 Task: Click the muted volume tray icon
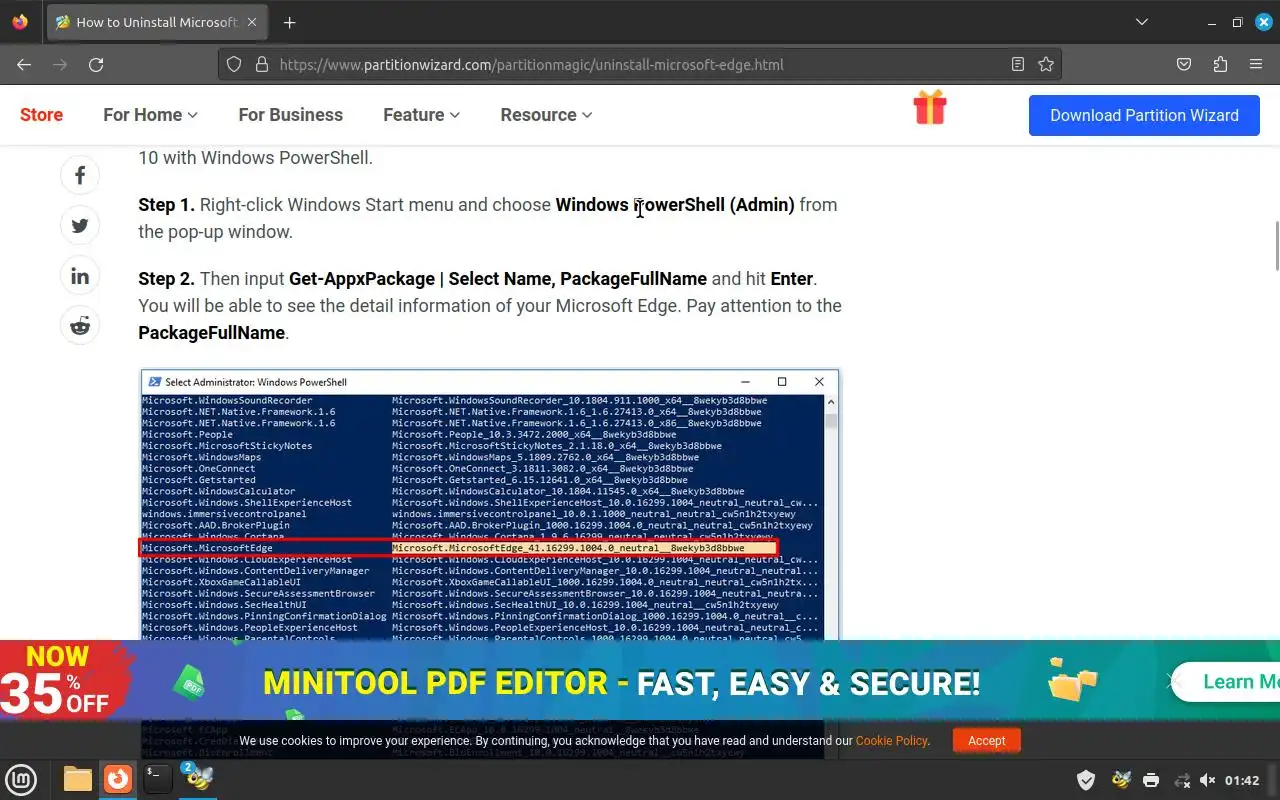click(x=1208, y=780)
